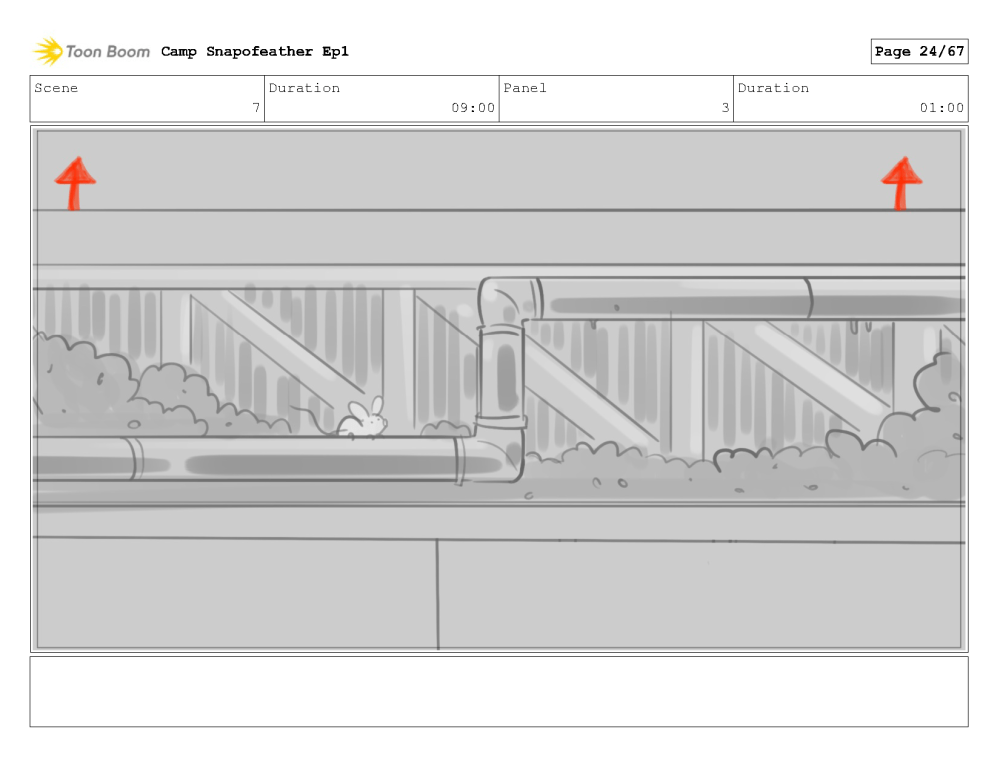
Task: Click the scene duration 09:00 value
Action: [472, 108]
